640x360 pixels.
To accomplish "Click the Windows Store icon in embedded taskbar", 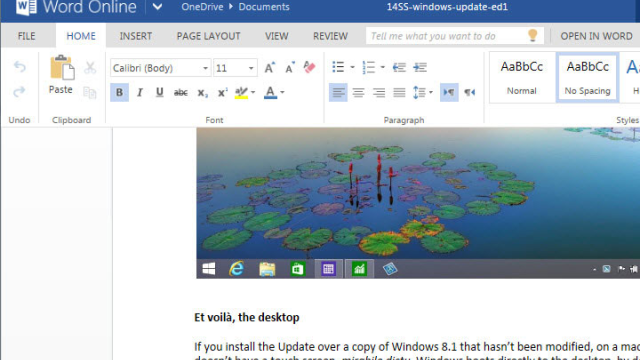I will point(298,269).
